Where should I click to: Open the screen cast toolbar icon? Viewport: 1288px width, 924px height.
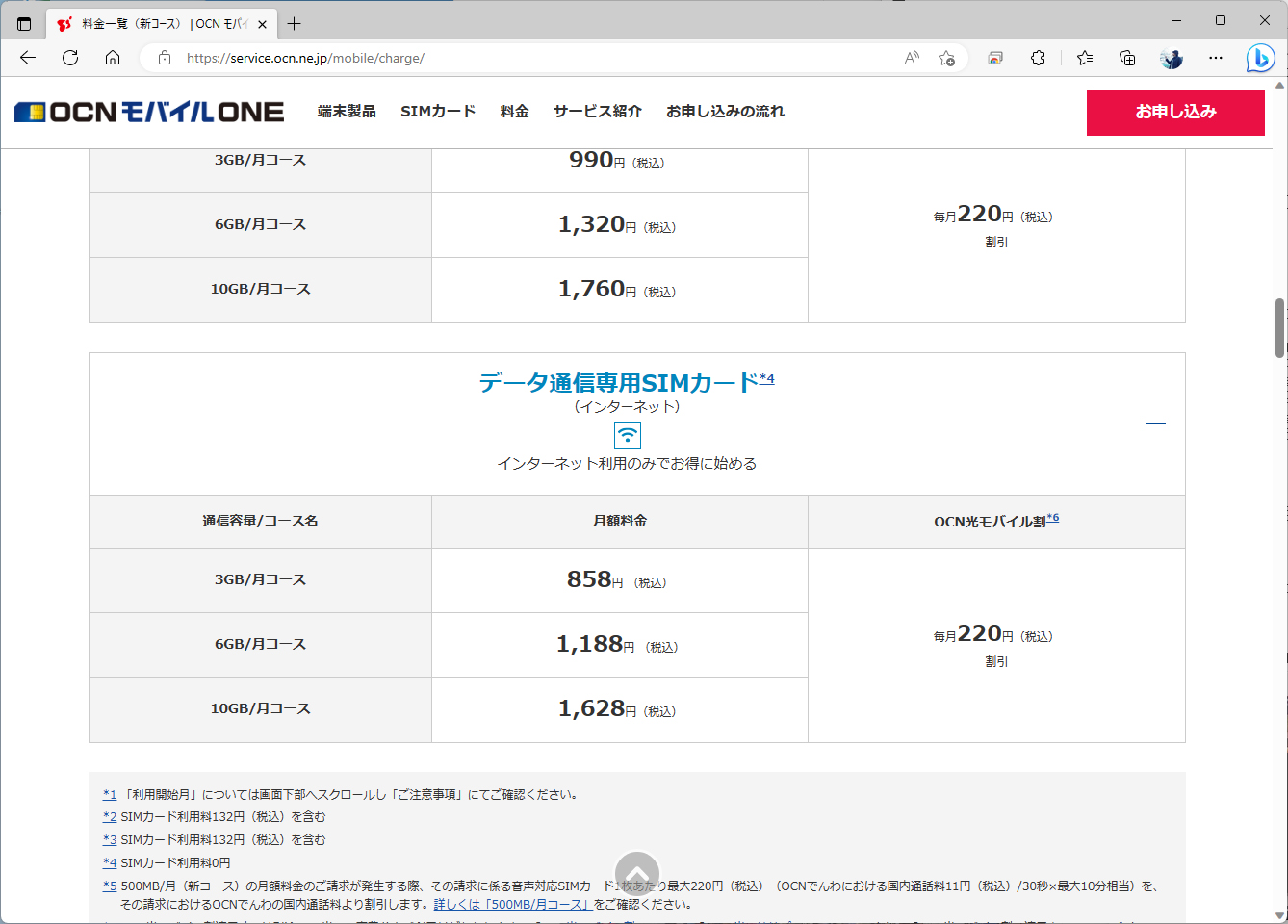point(995,58)
